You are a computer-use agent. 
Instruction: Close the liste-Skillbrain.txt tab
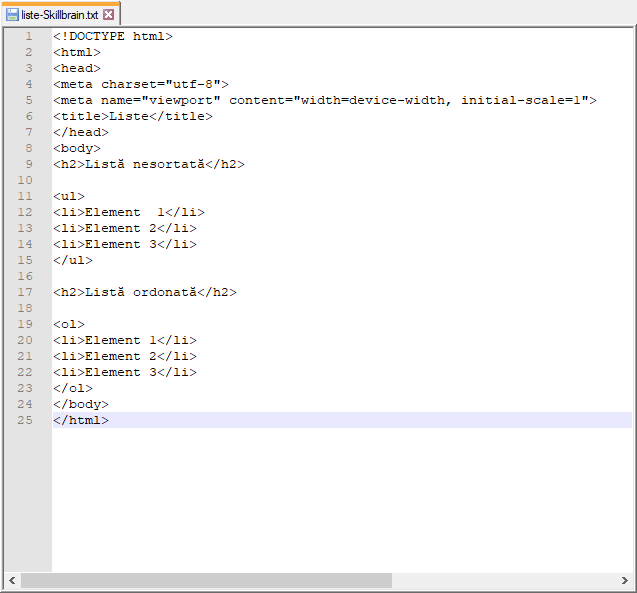tap(109, 15)
